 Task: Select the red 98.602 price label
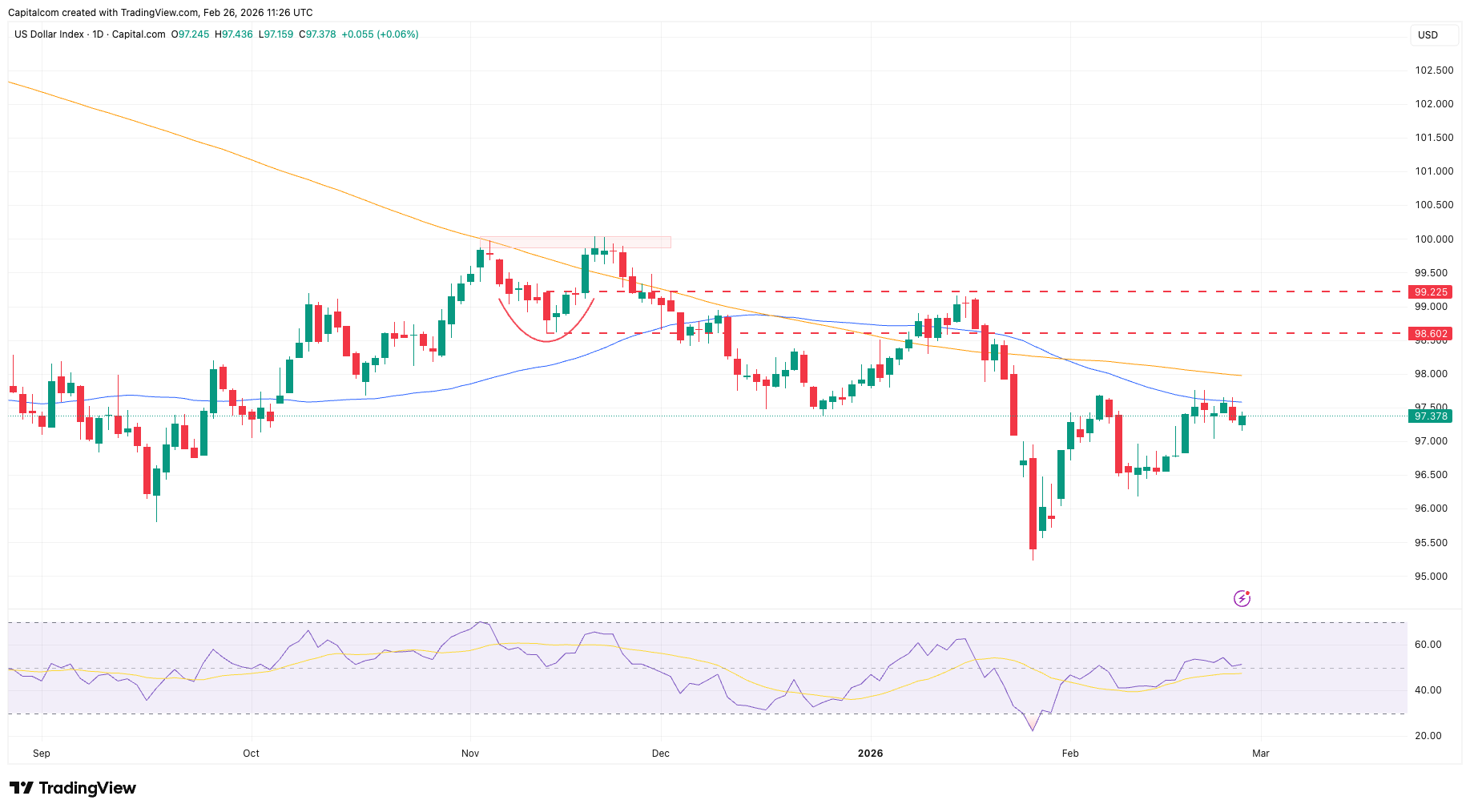[1430, 334]
